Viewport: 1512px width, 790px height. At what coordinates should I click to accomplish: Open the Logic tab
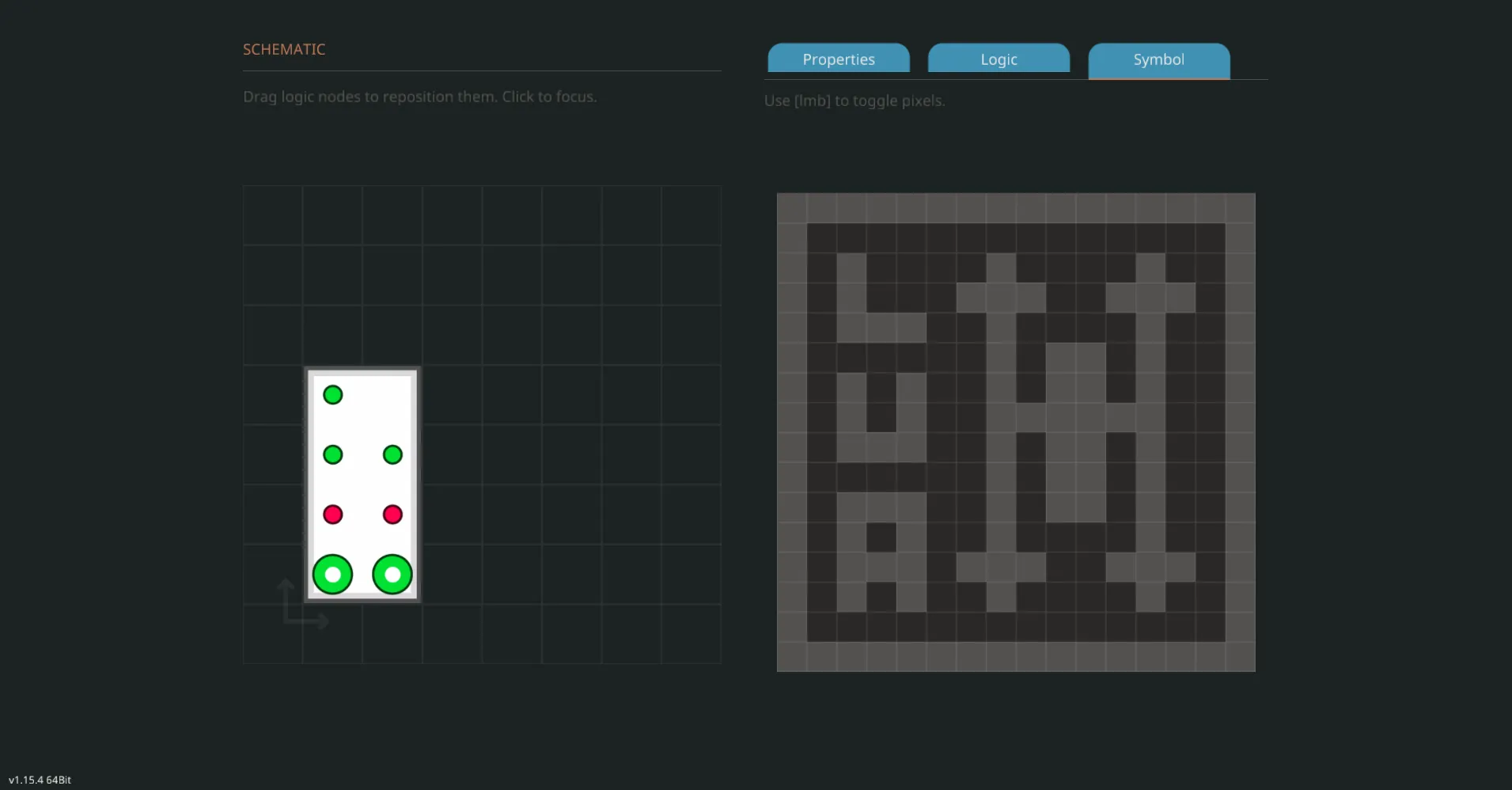[999, 59]
